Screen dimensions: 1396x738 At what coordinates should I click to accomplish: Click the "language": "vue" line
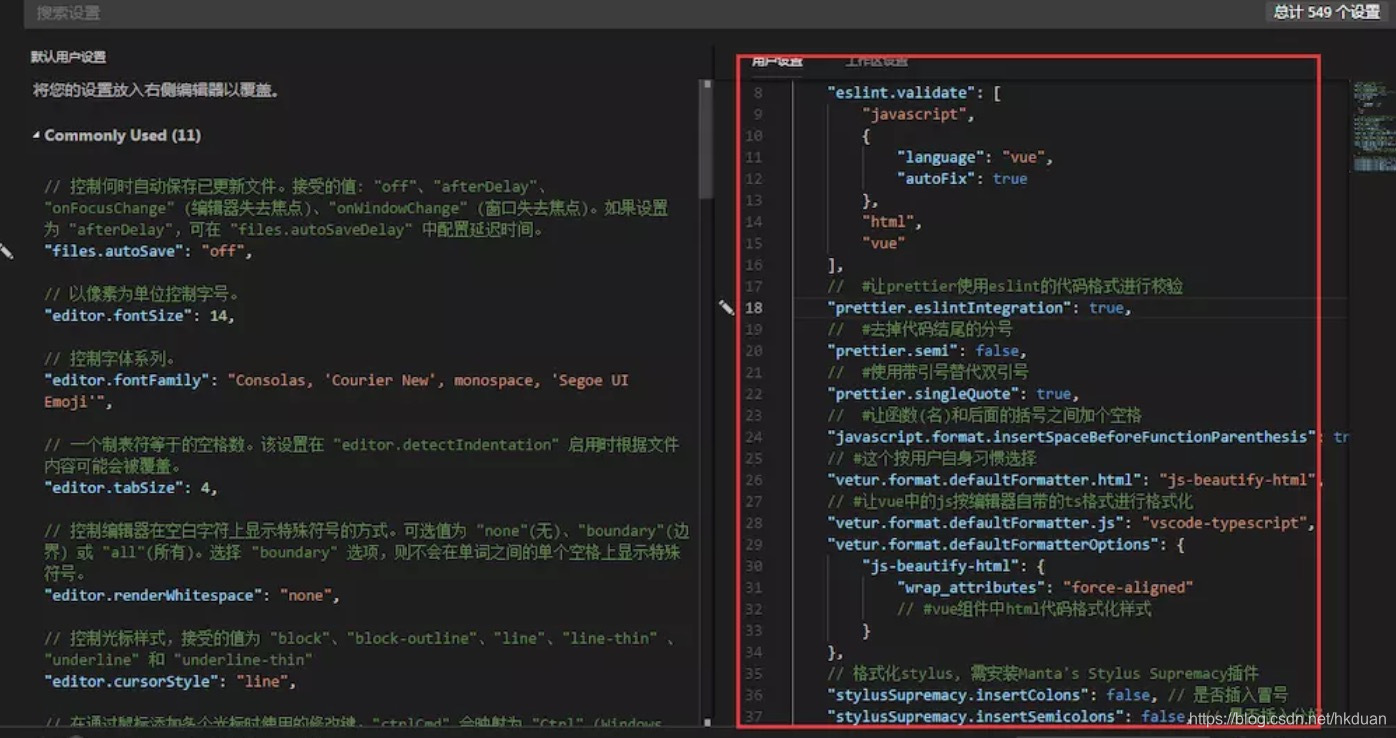tap(975, 157)
